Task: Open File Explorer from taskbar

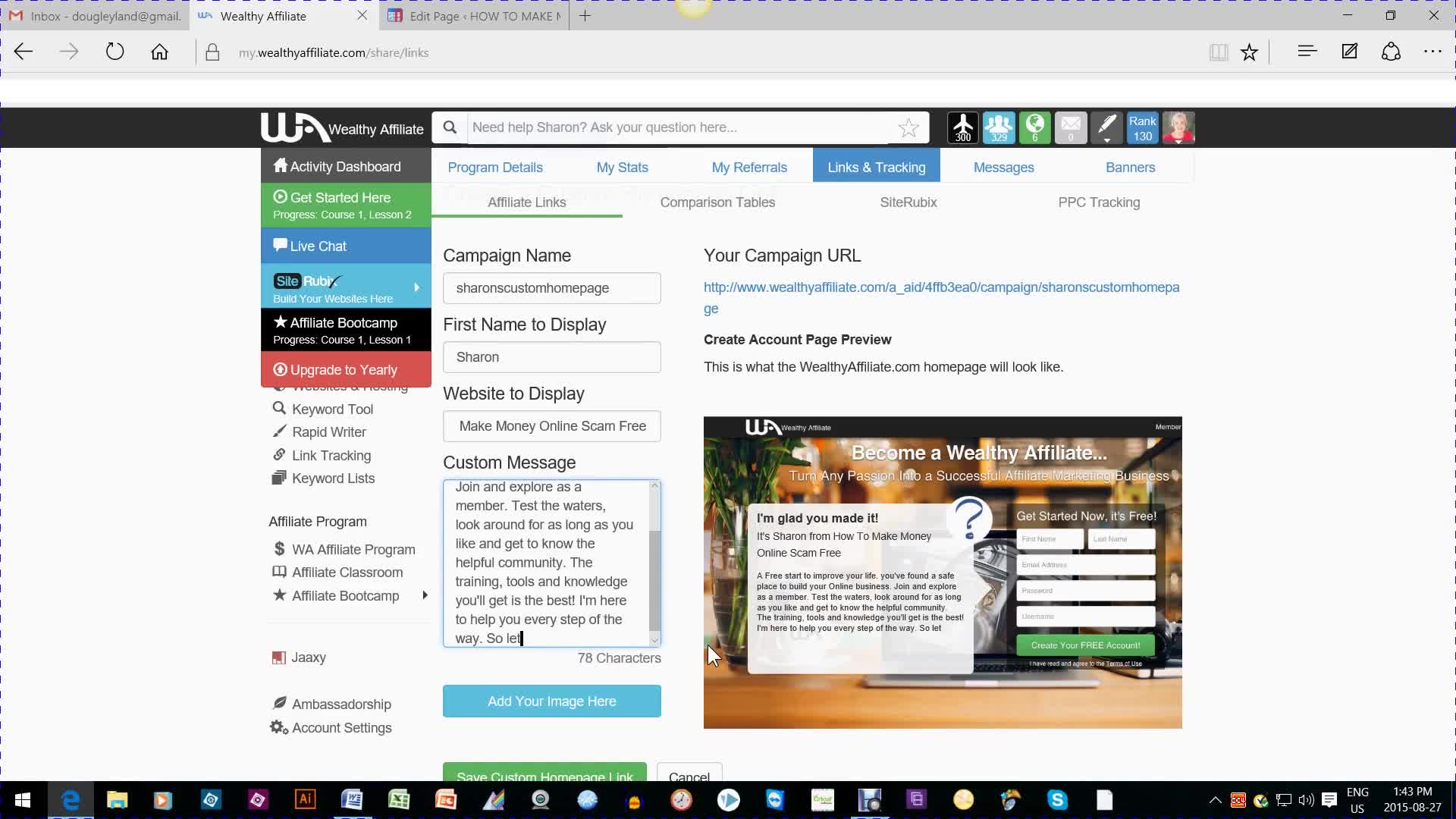Action: [x=117, y=799]
